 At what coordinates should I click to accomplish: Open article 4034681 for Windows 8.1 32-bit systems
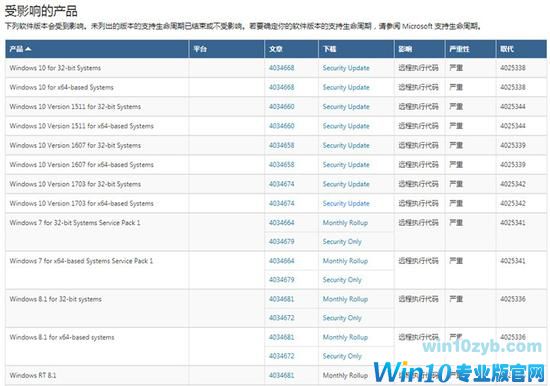(281, 299)
